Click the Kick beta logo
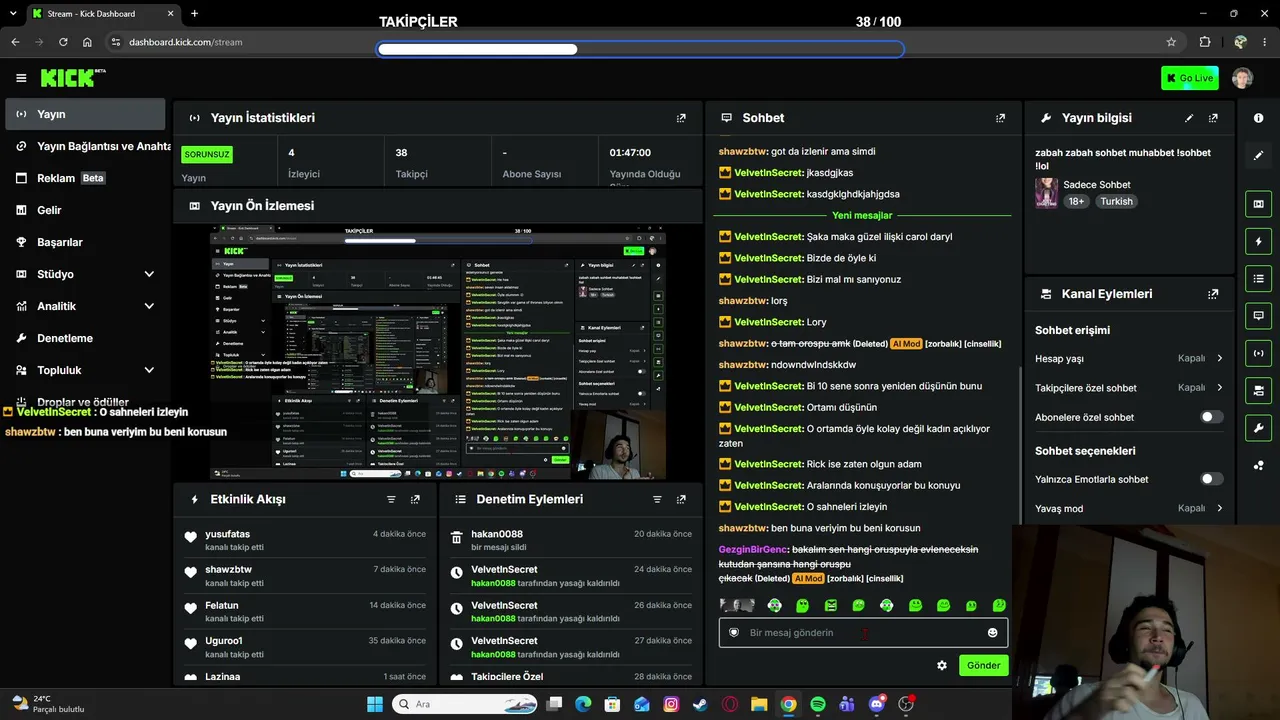Screen dimensions: 1280x720 tap(73, 78)
